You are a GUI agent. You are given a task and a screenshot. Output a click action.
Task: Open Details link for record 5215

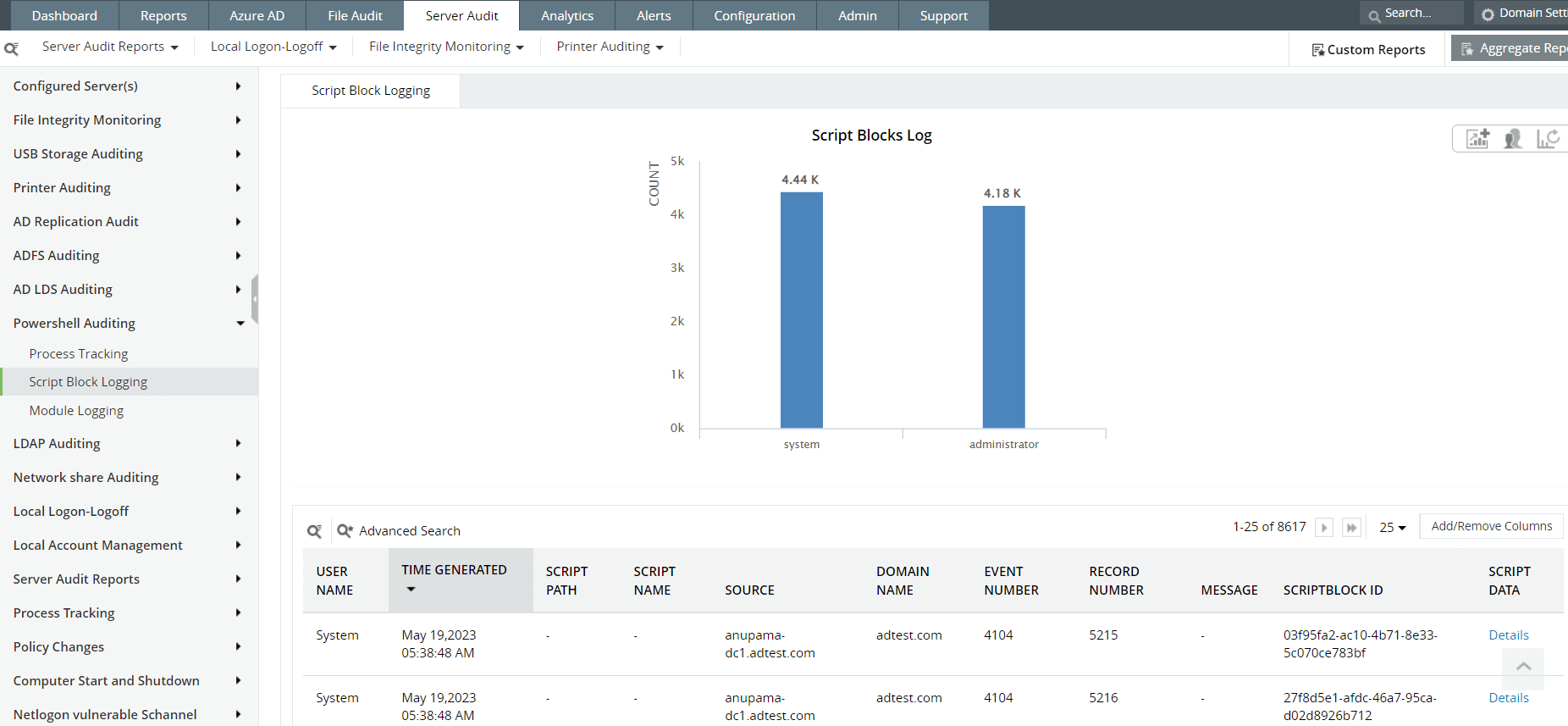(1508, 635)
